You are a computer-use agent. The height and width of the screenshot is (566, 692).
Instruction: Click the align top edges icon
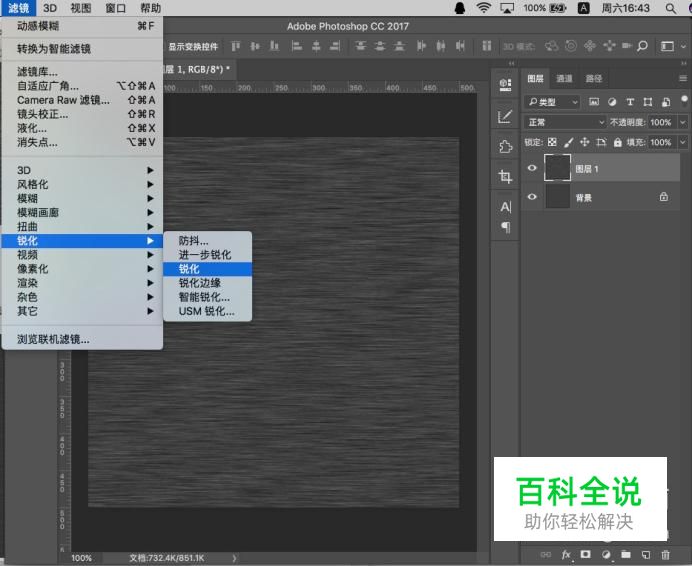(x=236, y=46)
